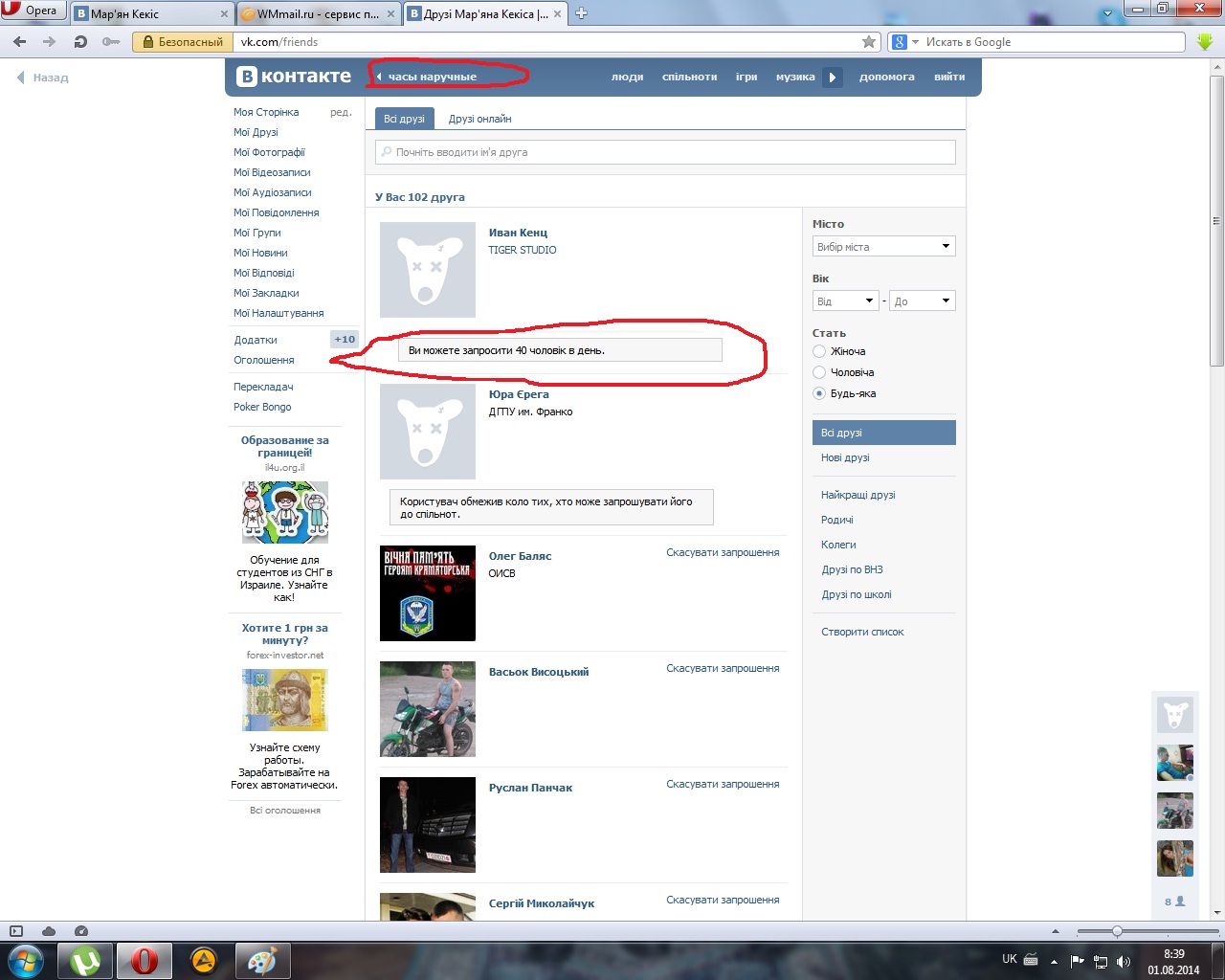Open the До maximum age dropdown
Screen dimensions: 1225x980
click(x=923, y=301)
